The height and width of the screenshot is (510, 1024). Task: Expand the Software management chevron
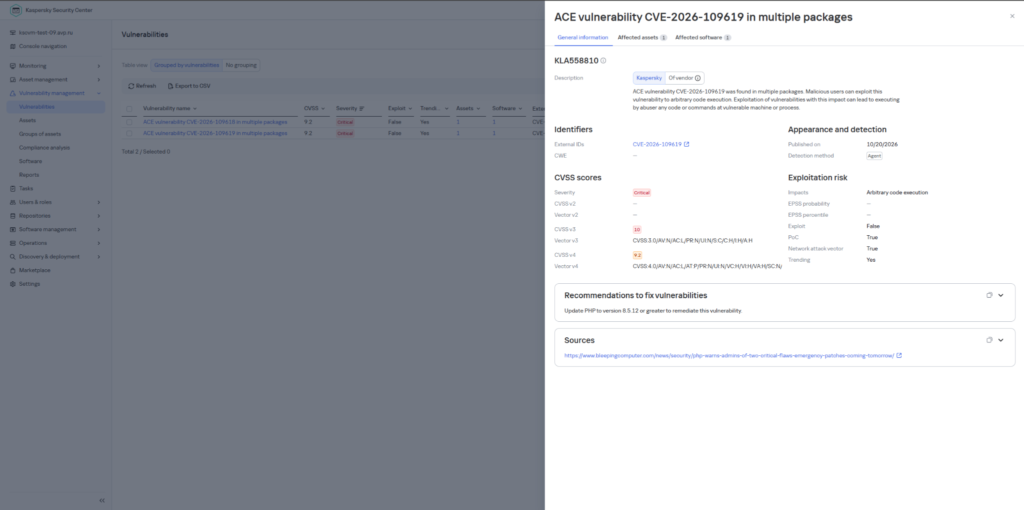pyautogui.click(x=99, y=230)
